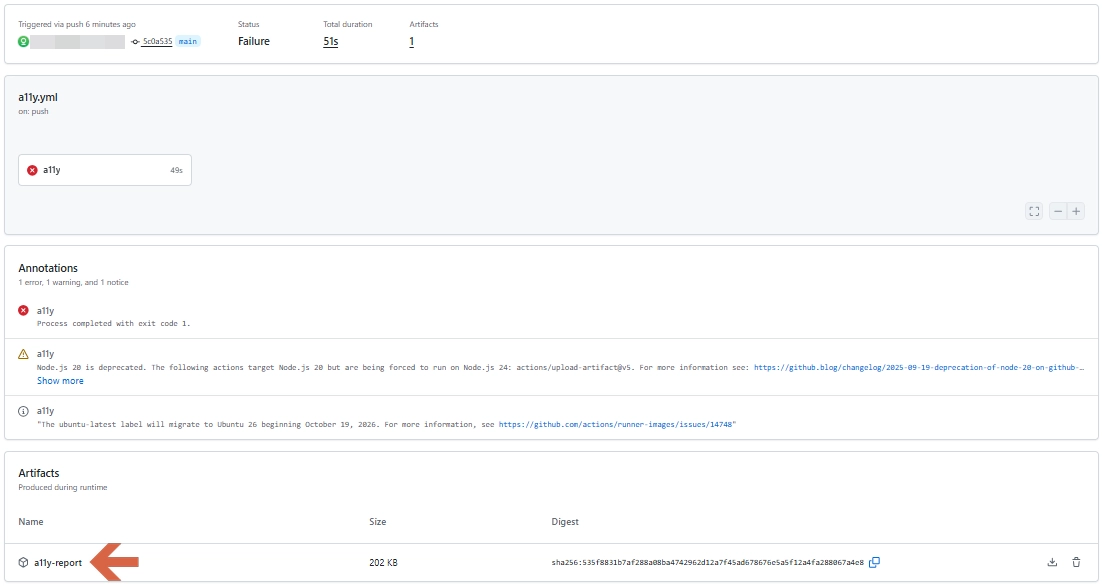Open commit 5c0a535 link
The image size is (1102, 586).
[x=157, y=41]
